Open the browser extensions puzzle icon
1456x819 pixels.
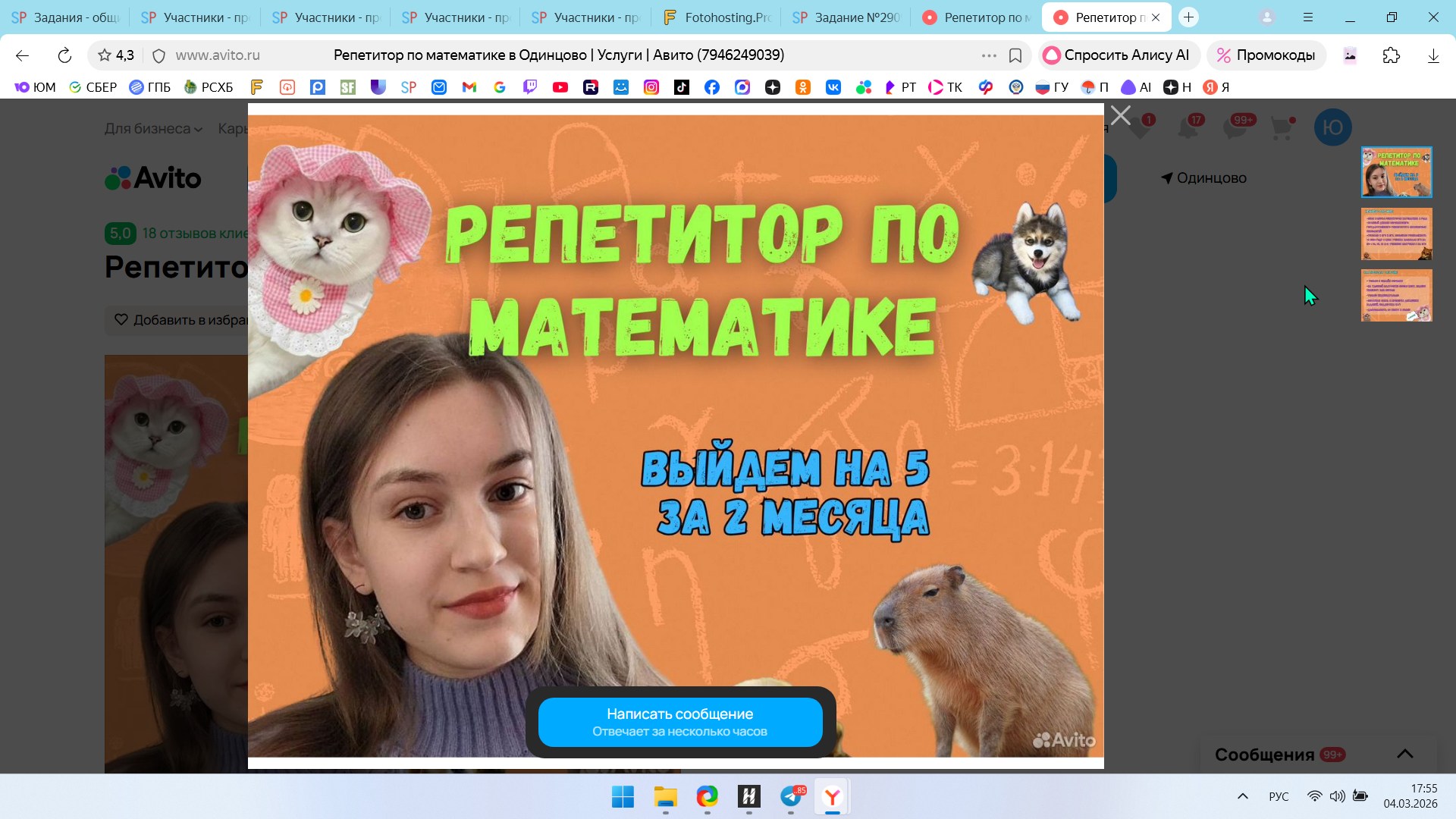(1391, 55)
